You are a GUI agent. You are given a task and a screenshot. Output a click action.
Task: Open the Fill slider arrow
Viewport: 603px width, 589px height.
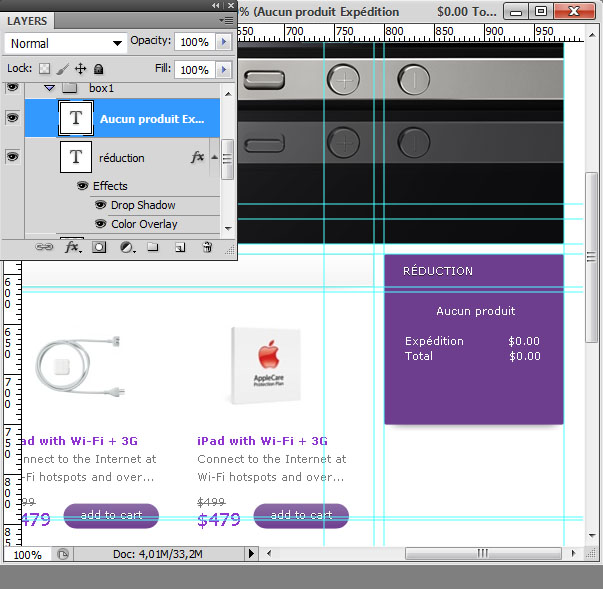click(x=224, y=70)
